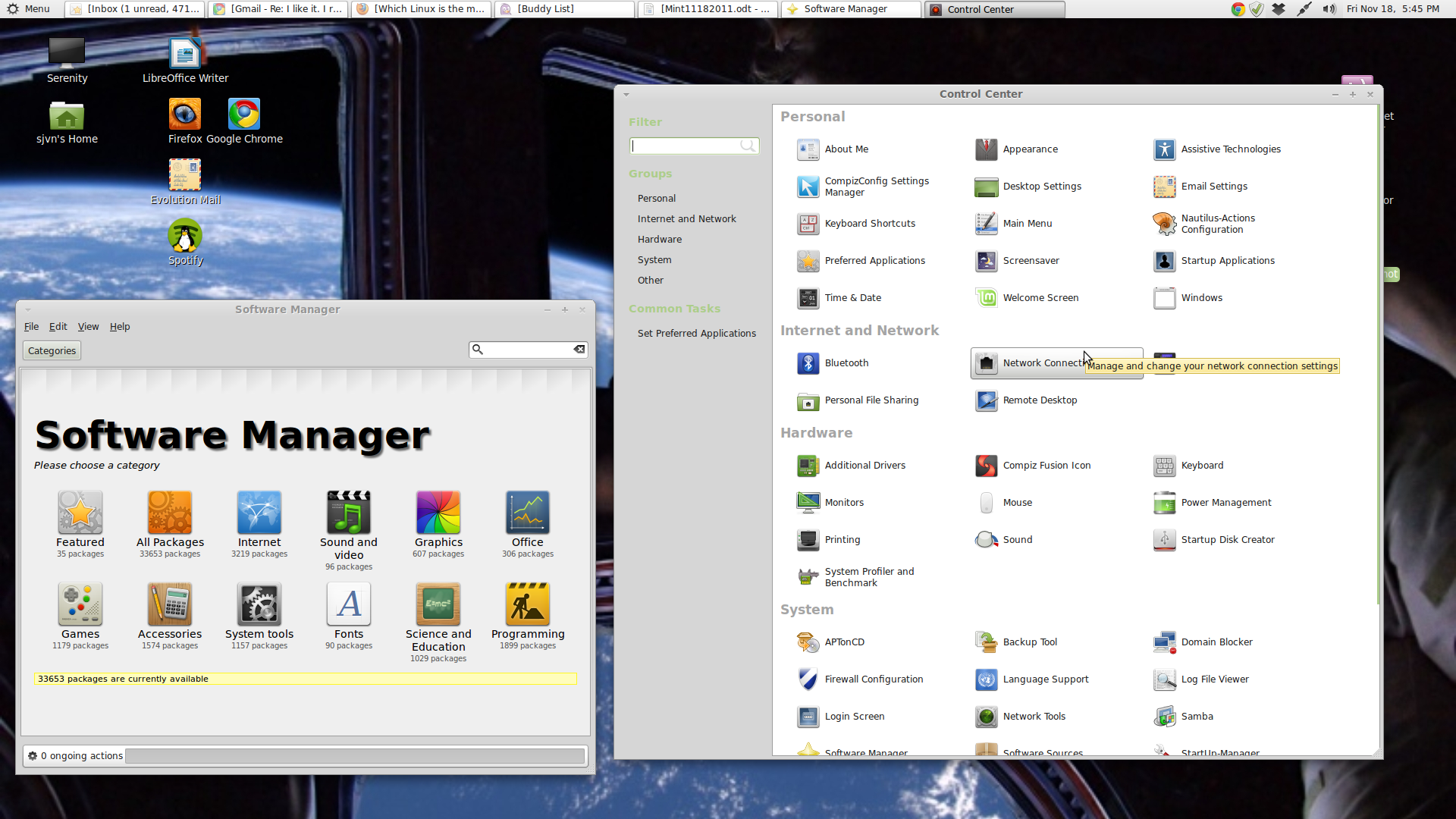
Task: Open Bluetooth settings
Action: point(833,363)
